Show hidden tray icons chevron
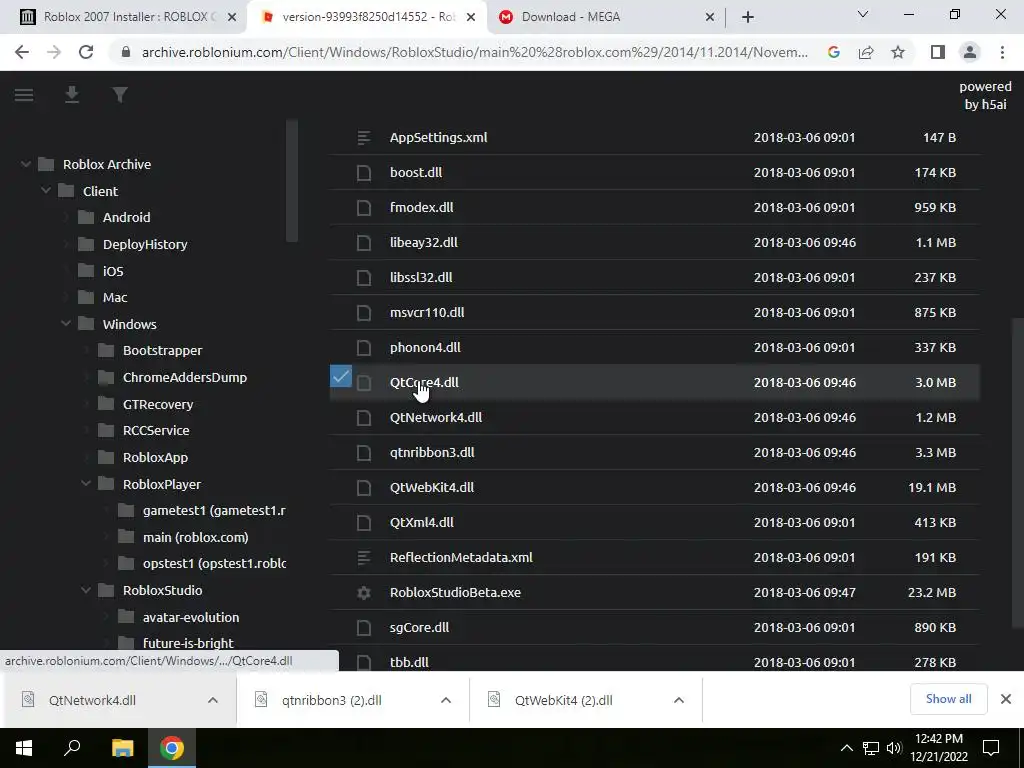Viewport: 1024px width, 768px height. 846,748
